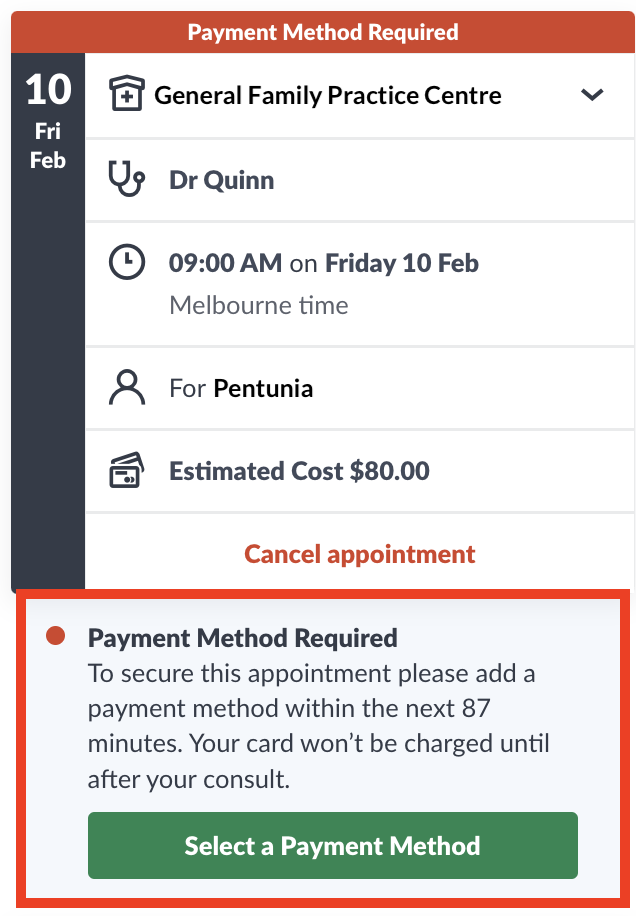Click the Estimated Cost $80.00 text
The image size is (636, 916).
[x=299, y=471]
